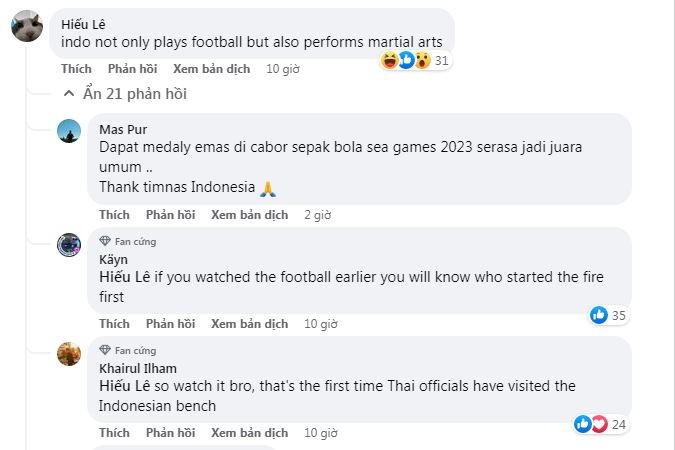Viewport: 675px width, 450px height.
Task: Toggle Thích on Käyn's reply
Action: (114, 324)
